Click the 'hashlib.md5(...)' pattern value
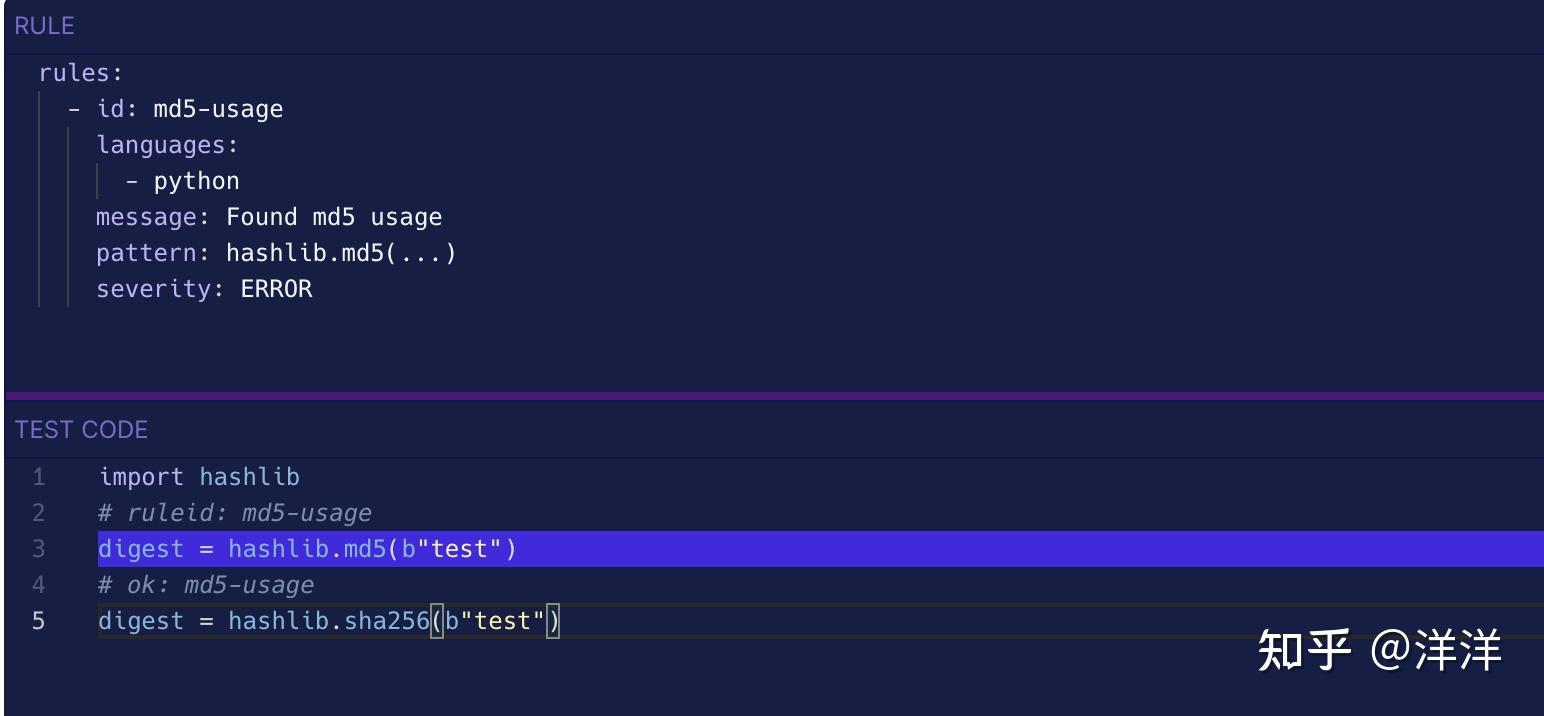 click(341, 253)
